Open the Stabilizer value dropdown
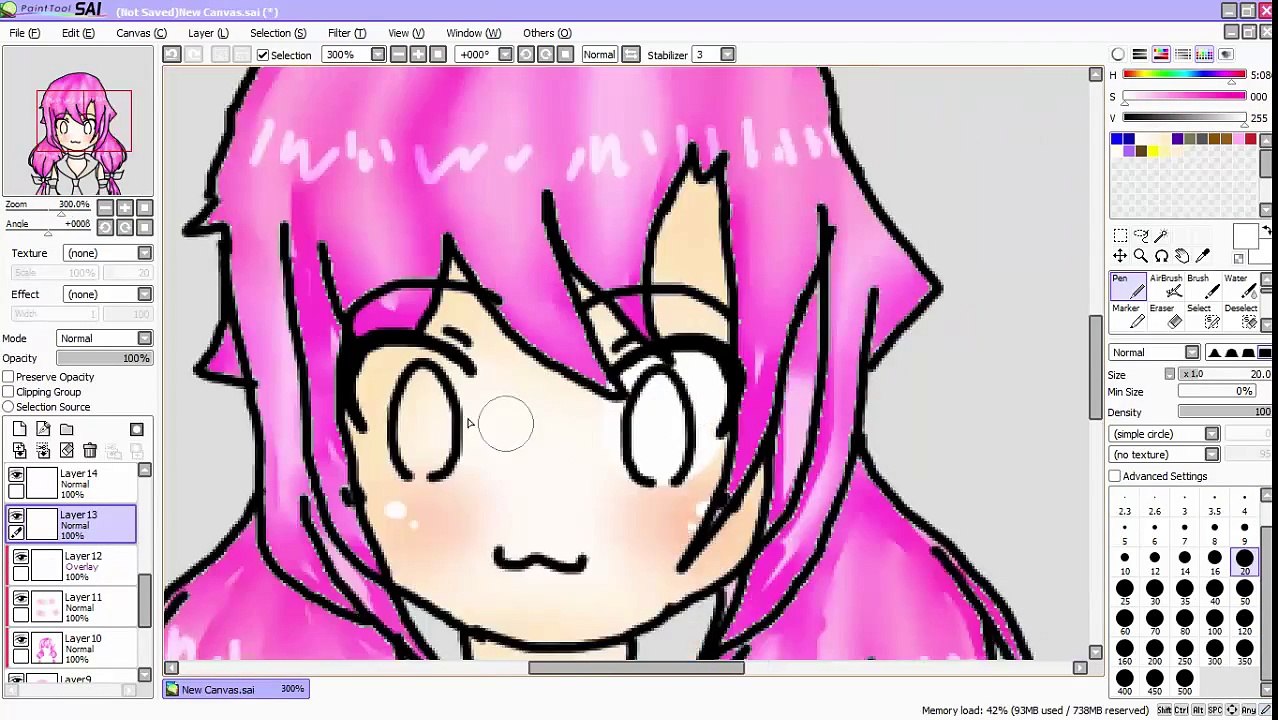 [728, 55]
